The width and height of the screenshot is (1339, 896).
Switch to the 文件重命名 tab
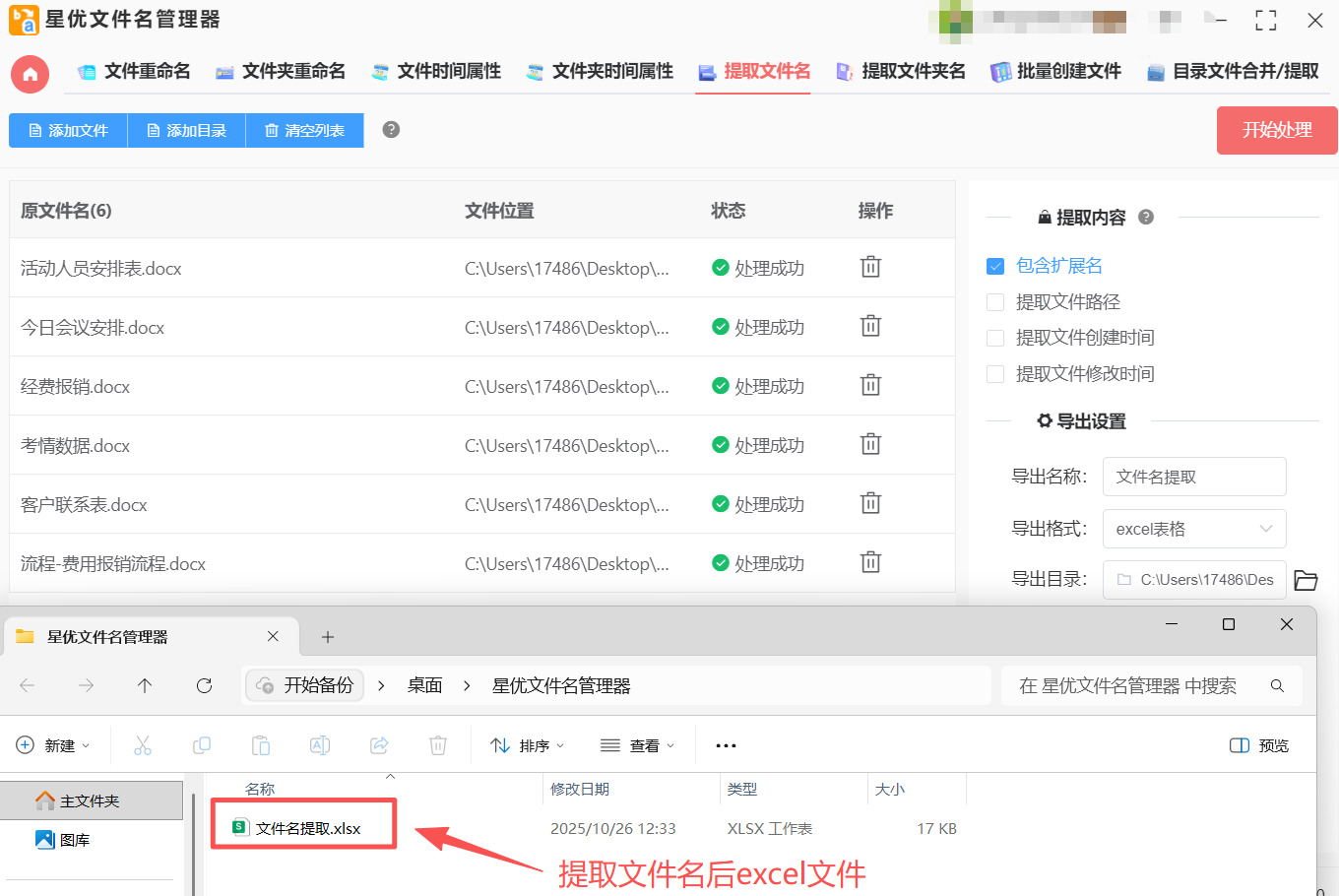pos(134,71)
